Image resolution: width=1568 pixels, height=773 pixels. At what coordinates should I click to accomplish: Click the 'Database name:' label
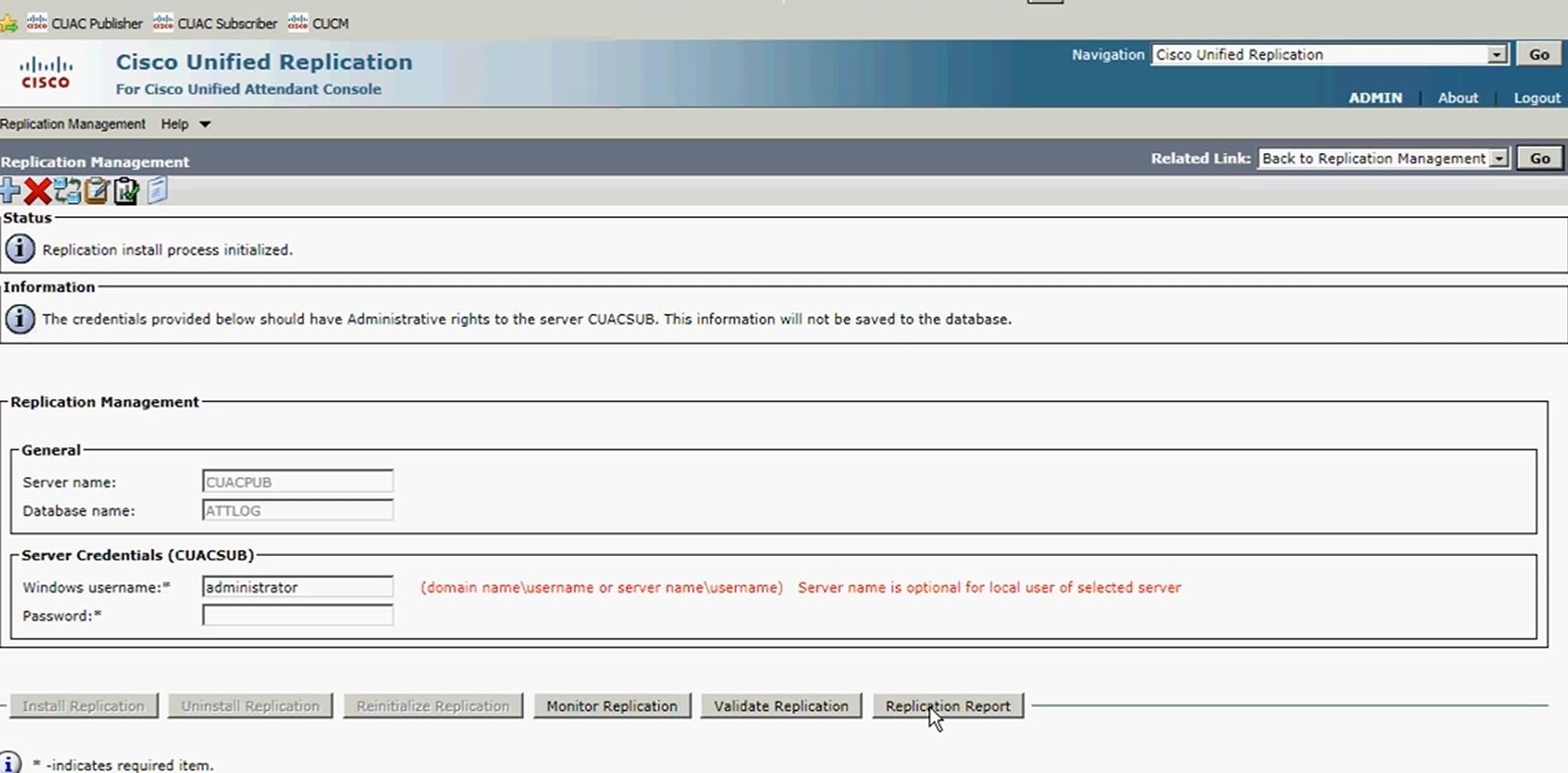click(79, 510)
